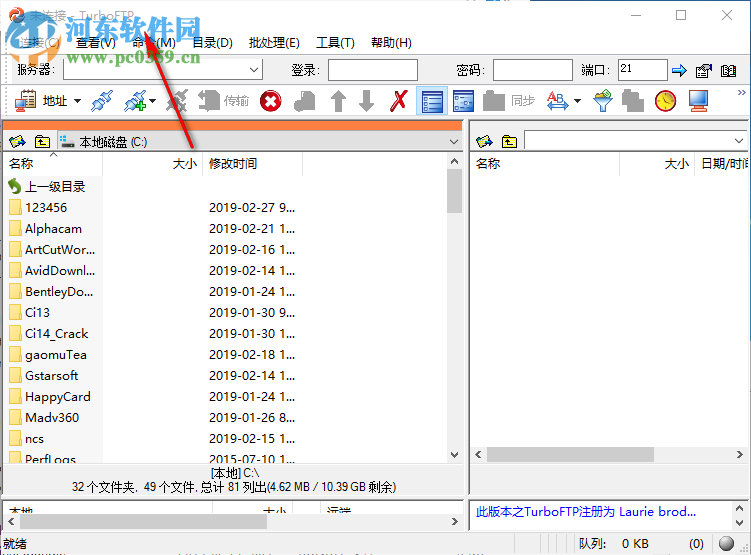Toggle the detailed list view icon

click(432, 101)
